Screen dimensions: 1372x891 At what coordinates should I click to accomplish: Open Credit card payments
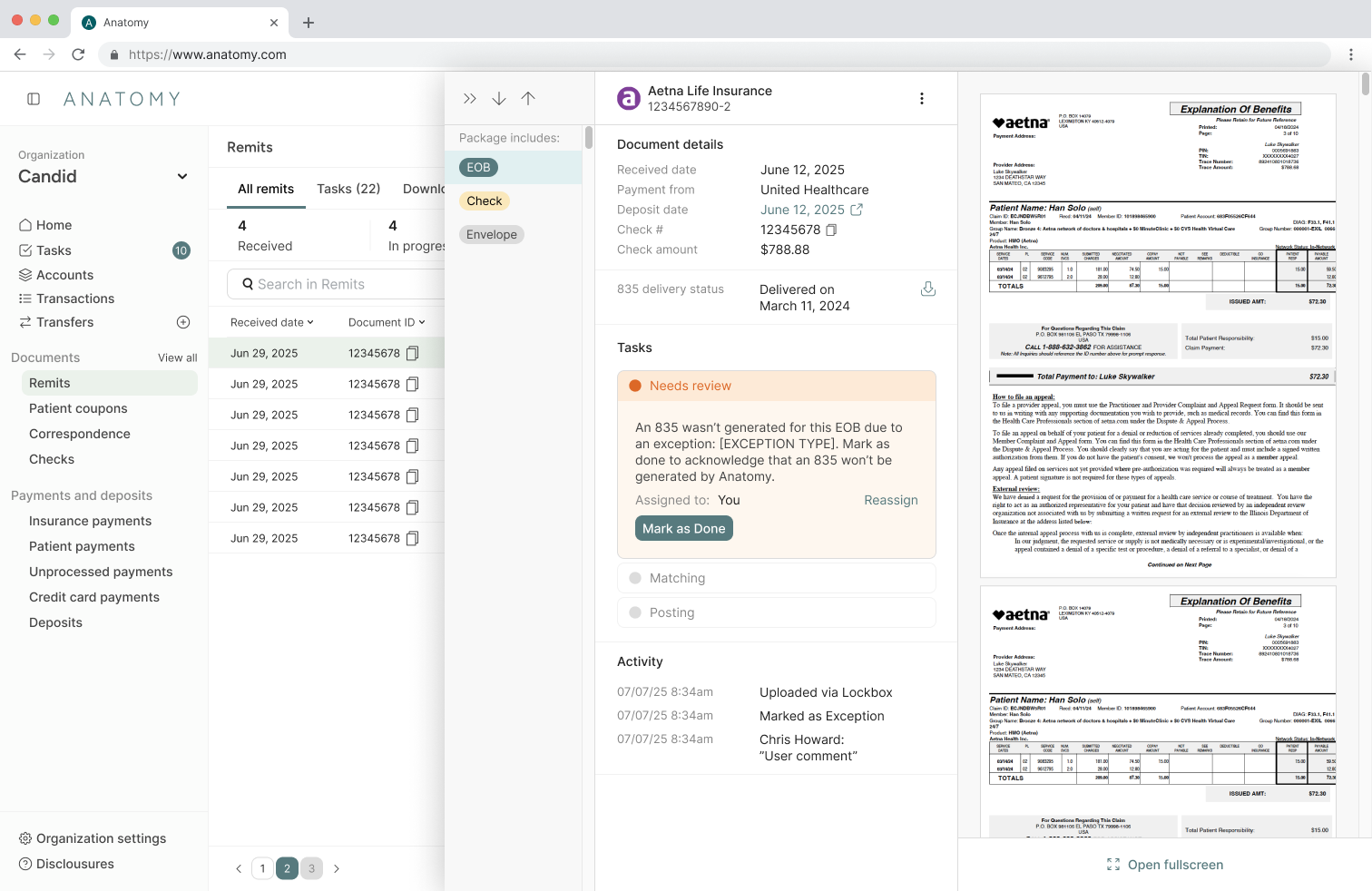[x=94, y=597]
